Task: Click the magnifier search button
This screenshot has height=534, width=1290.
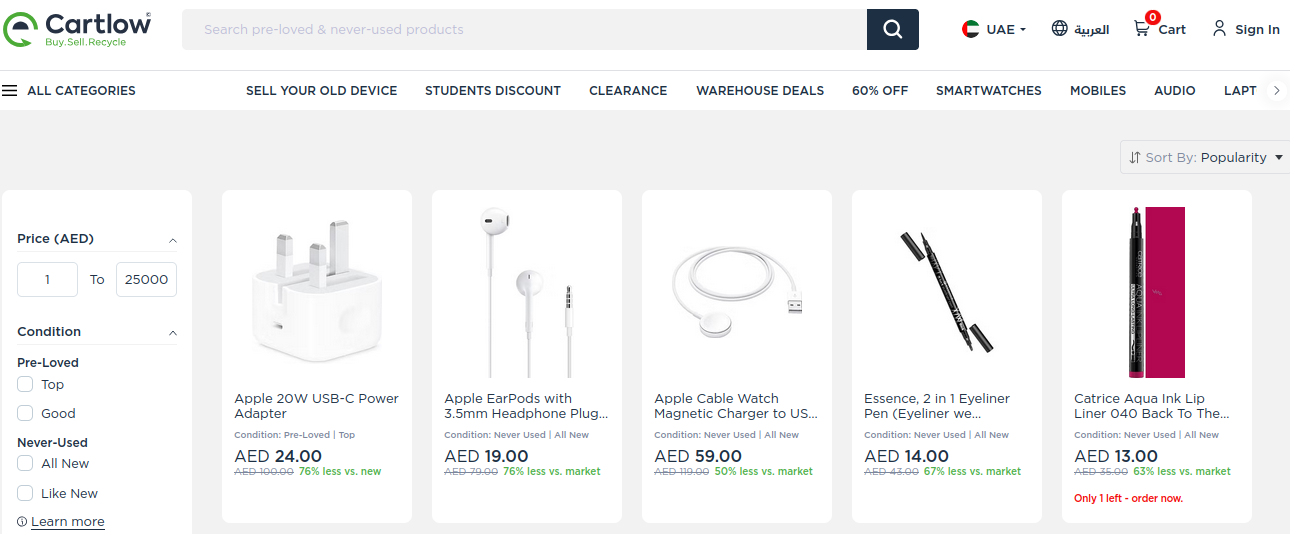Action: click(x=892, y=29)
